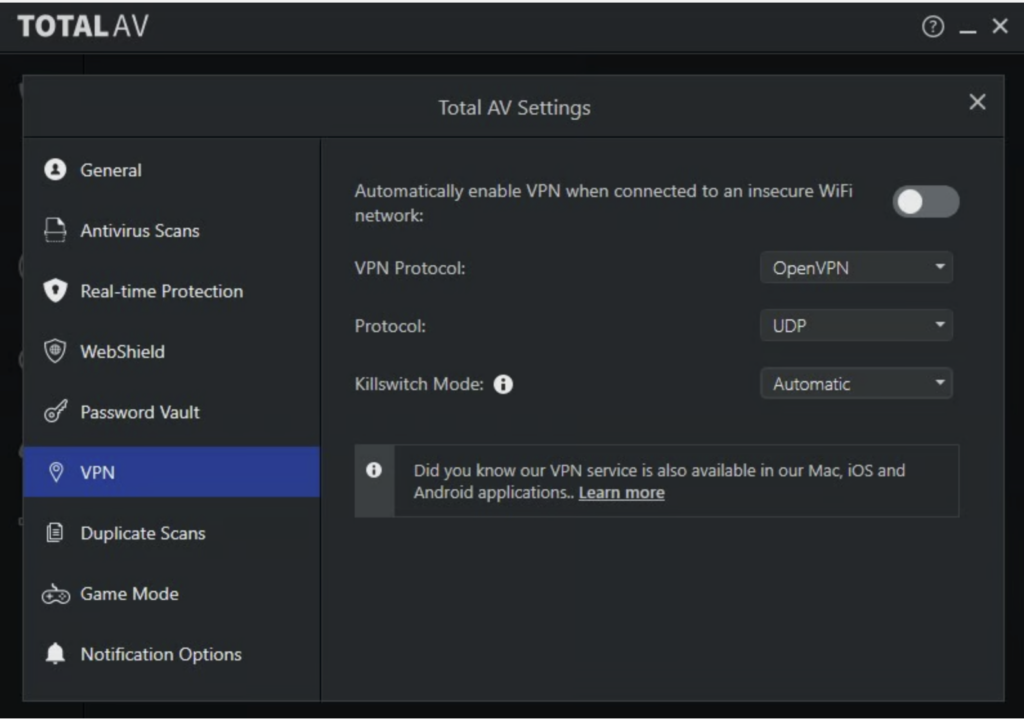
Task: Click the 'Automatically enable VPN' description text
Action: [x=603, y=203]
